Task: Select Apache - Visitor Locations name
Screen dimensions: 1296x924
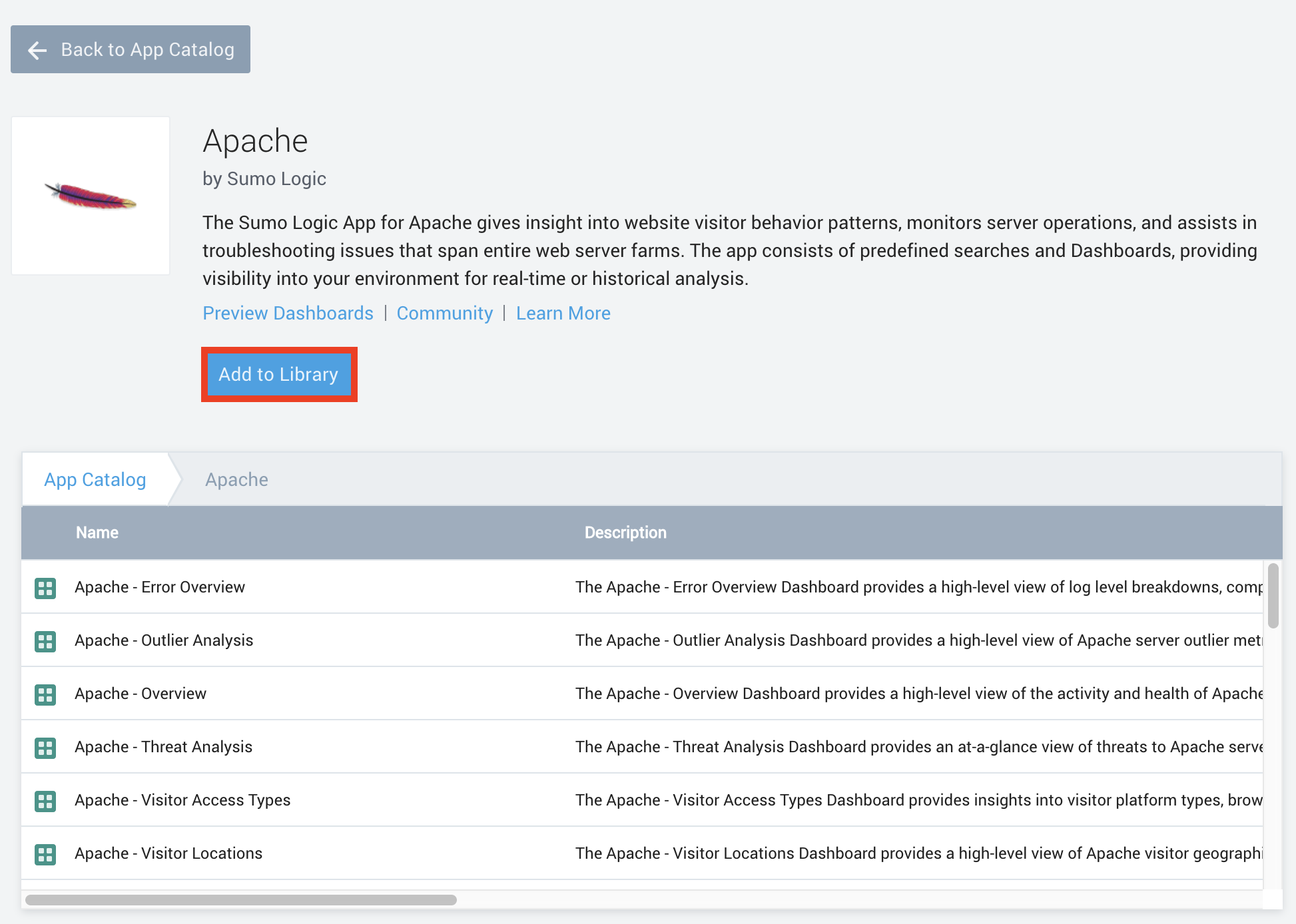Action: pyautogui.click(x=168, y=853)
